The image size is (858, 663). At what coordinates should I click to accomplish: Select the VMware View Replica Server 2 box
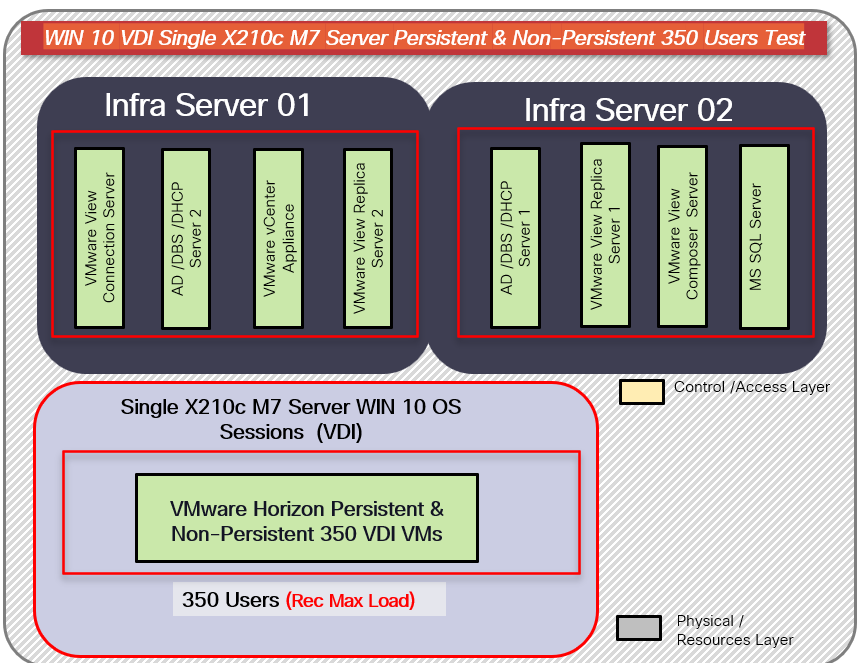[x=368, y=238]
